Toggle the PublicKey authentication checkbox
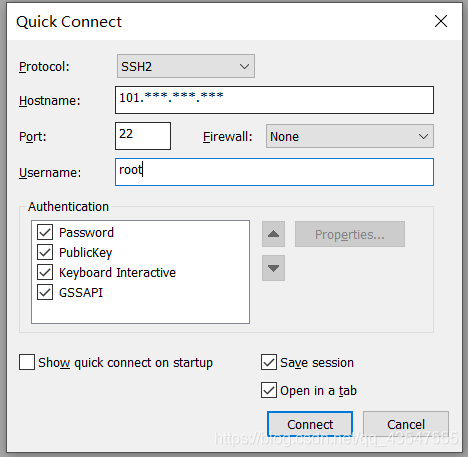The image size is (468, 457). pyautogui.click(x=45, y=252)
